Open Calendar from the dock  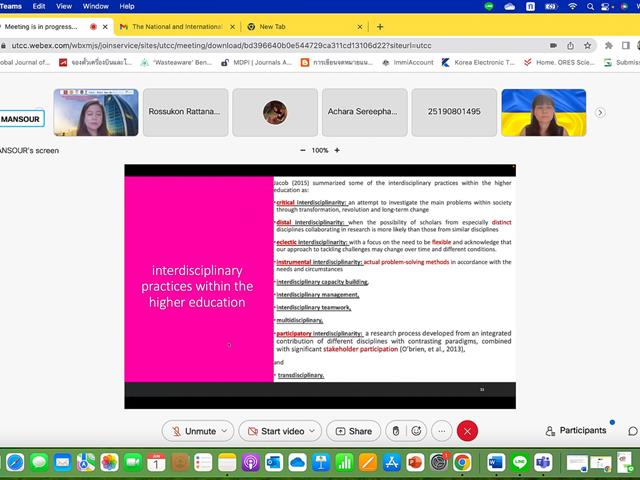tap(156, 462)
